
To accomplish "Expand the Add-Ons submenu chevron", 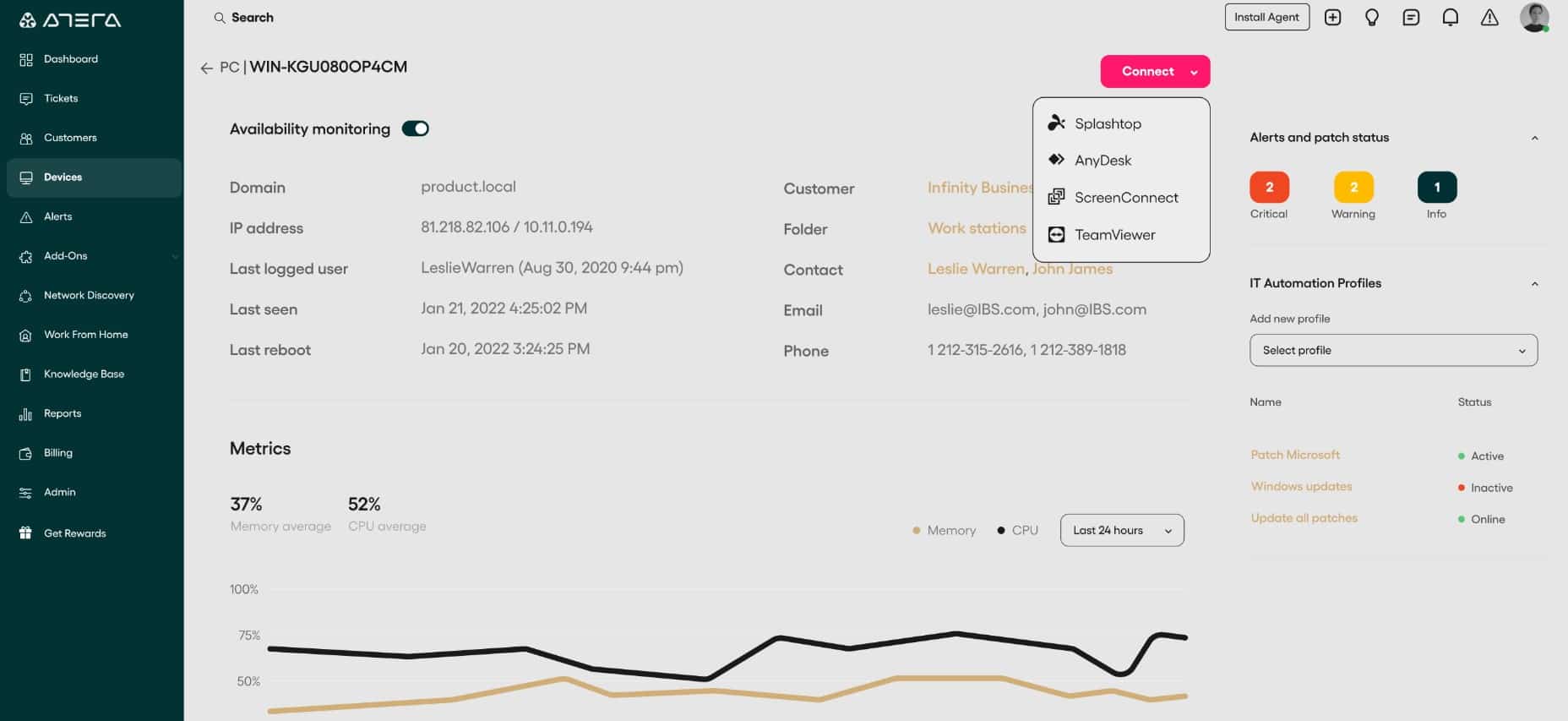I will click(175, 257).
